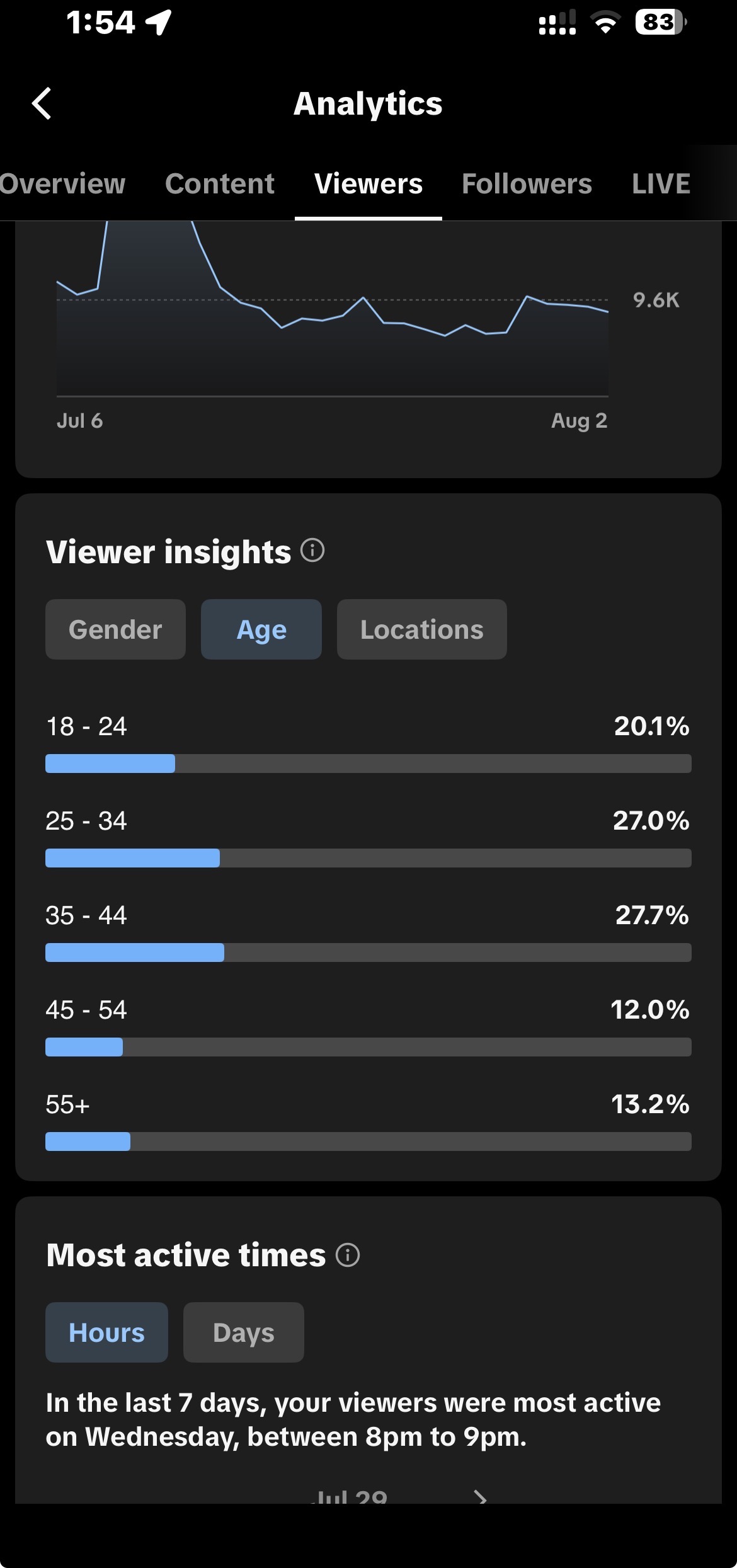
Task: Tap the battery indicator icon
Action: [x=661, y=23]
